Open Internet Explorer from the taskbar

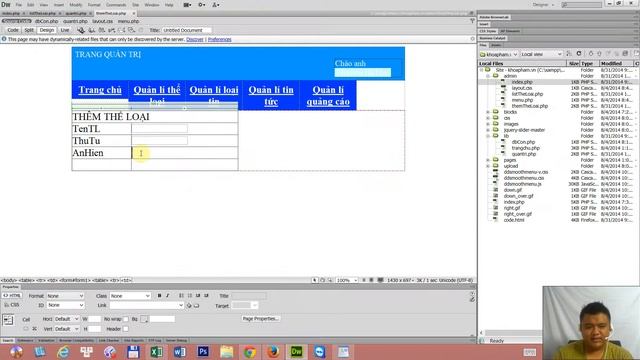63,351
